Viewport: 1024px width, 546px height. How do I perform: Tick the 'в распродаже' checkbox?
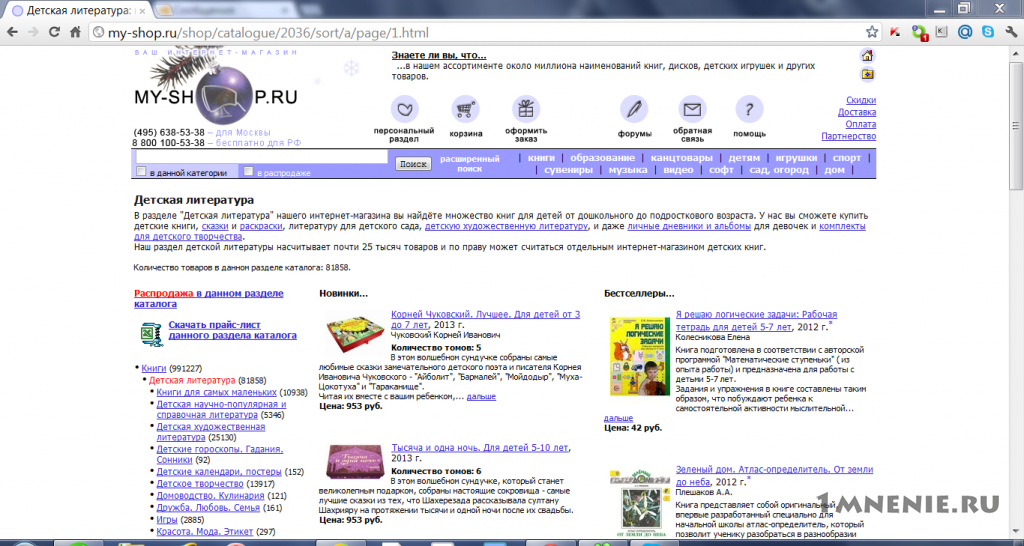pos(248,172)
